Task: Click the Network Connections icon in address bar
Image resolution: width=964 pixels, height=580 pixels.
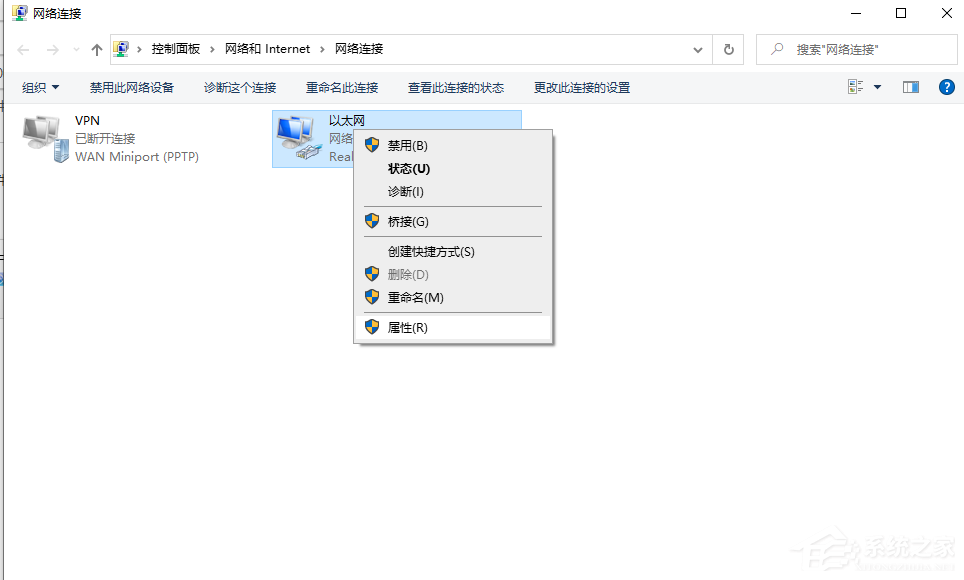Action: (122, 48)
